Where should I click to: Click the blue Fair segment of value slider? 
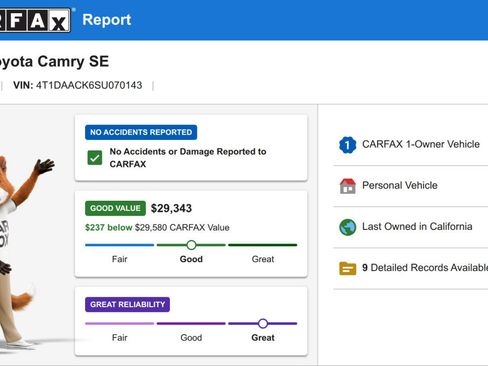120,245
